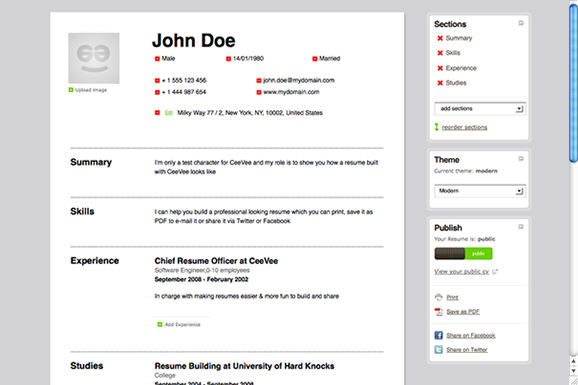Click Chief Resume Officer at CeeVee title
This screenshot has height=385, width=578.
pyautogui.click(x=216, y=261)
